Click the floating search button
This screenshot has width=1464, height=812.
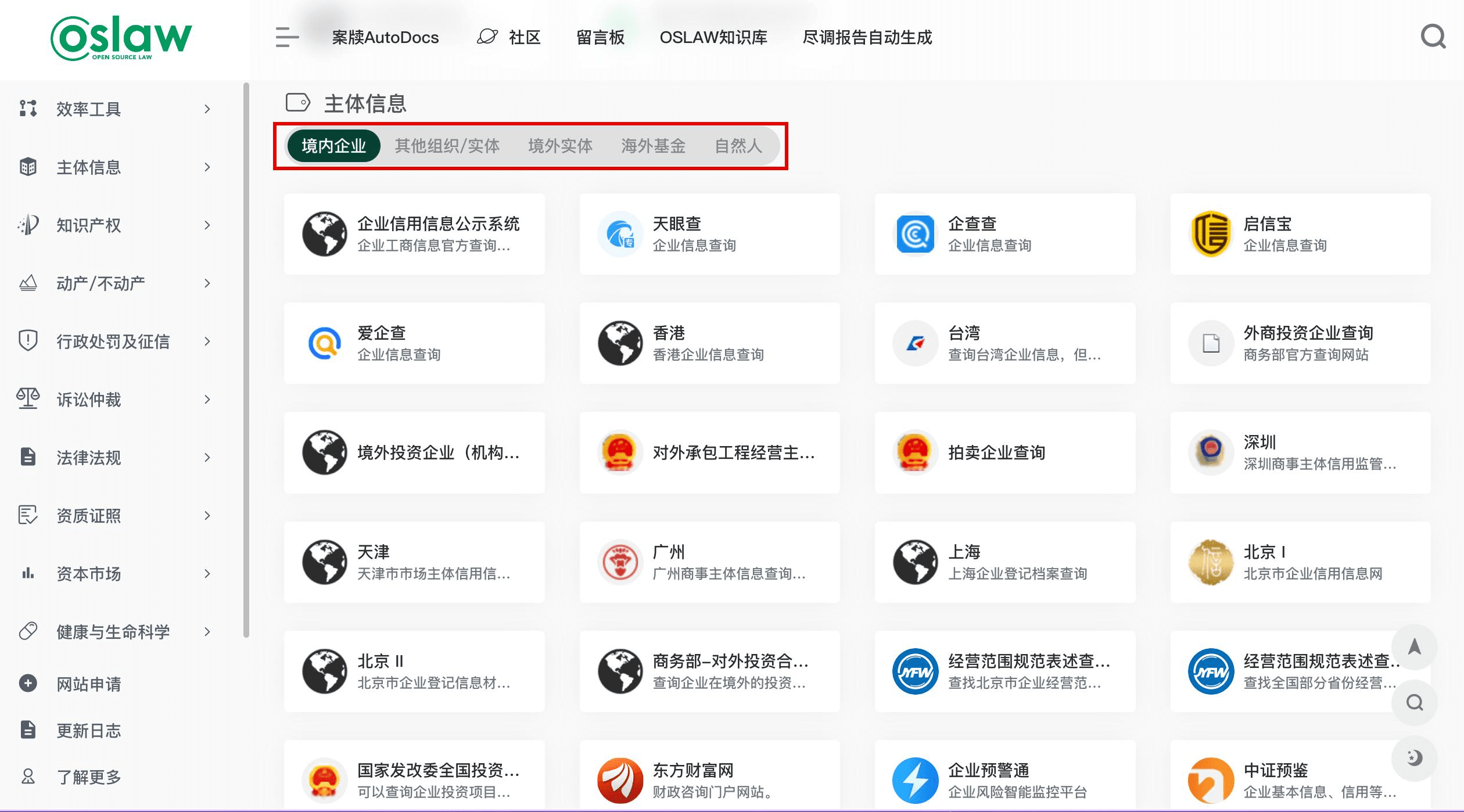coord(1414,703)
